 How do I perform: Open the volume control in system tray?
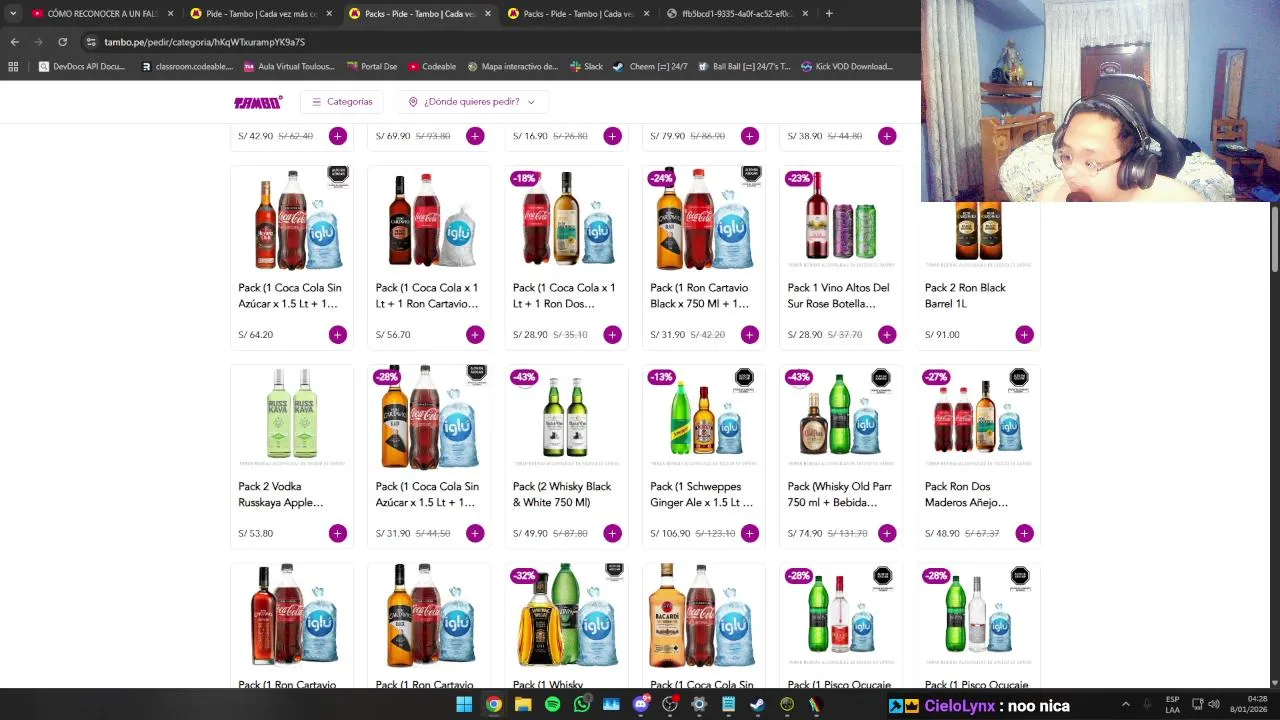(1214, 705)
